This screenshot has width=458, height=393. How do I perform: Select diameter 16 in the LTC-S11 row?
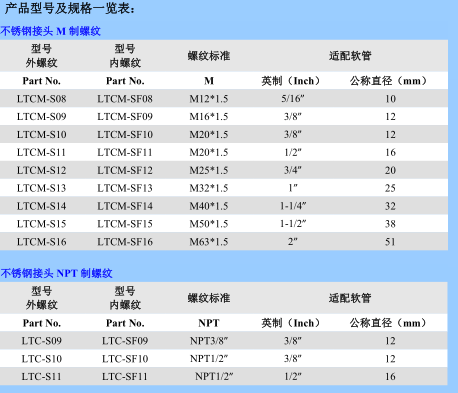(390, 376)
